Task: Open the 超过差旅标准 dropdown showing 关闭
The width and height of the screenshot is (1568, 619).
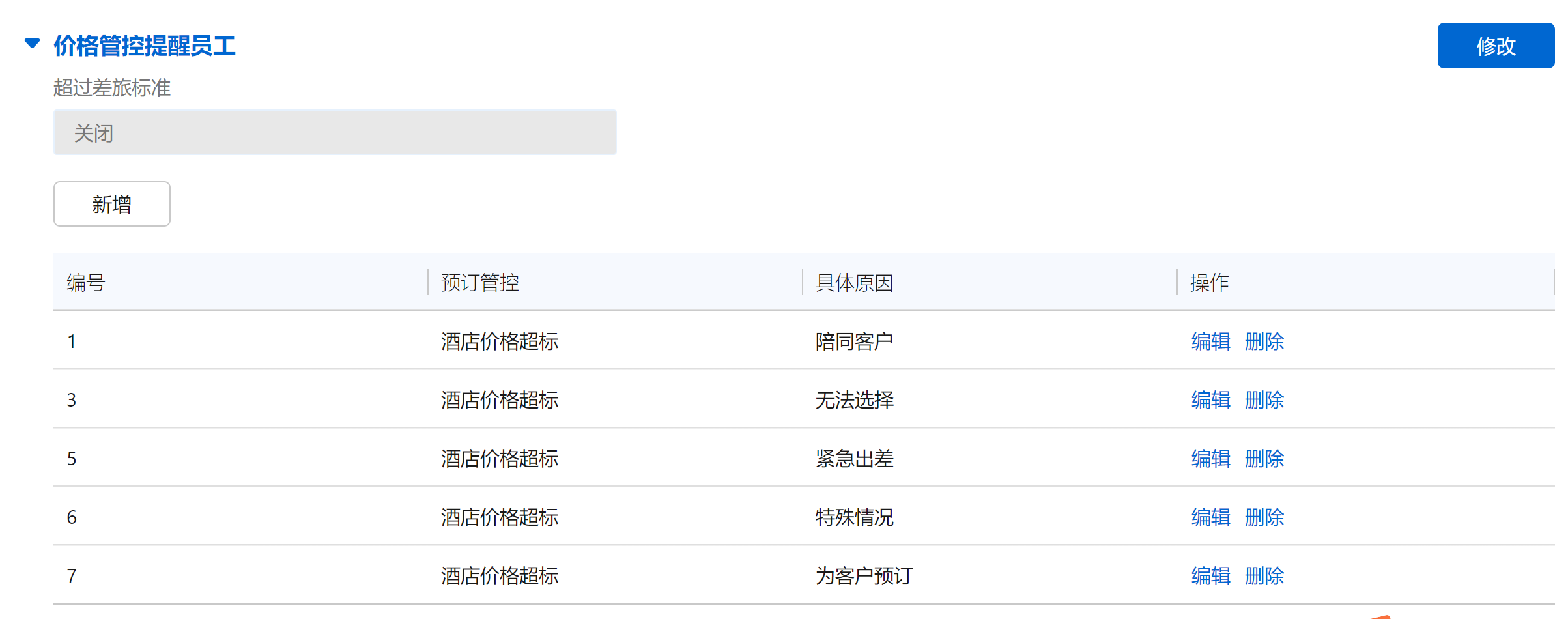Action: 335,133
